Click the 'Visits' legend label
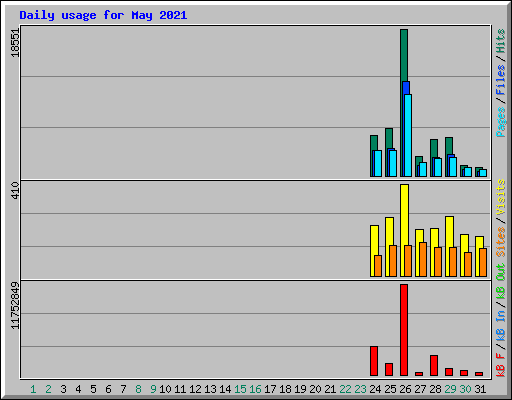512x400 pixels. tap(500, 197)
